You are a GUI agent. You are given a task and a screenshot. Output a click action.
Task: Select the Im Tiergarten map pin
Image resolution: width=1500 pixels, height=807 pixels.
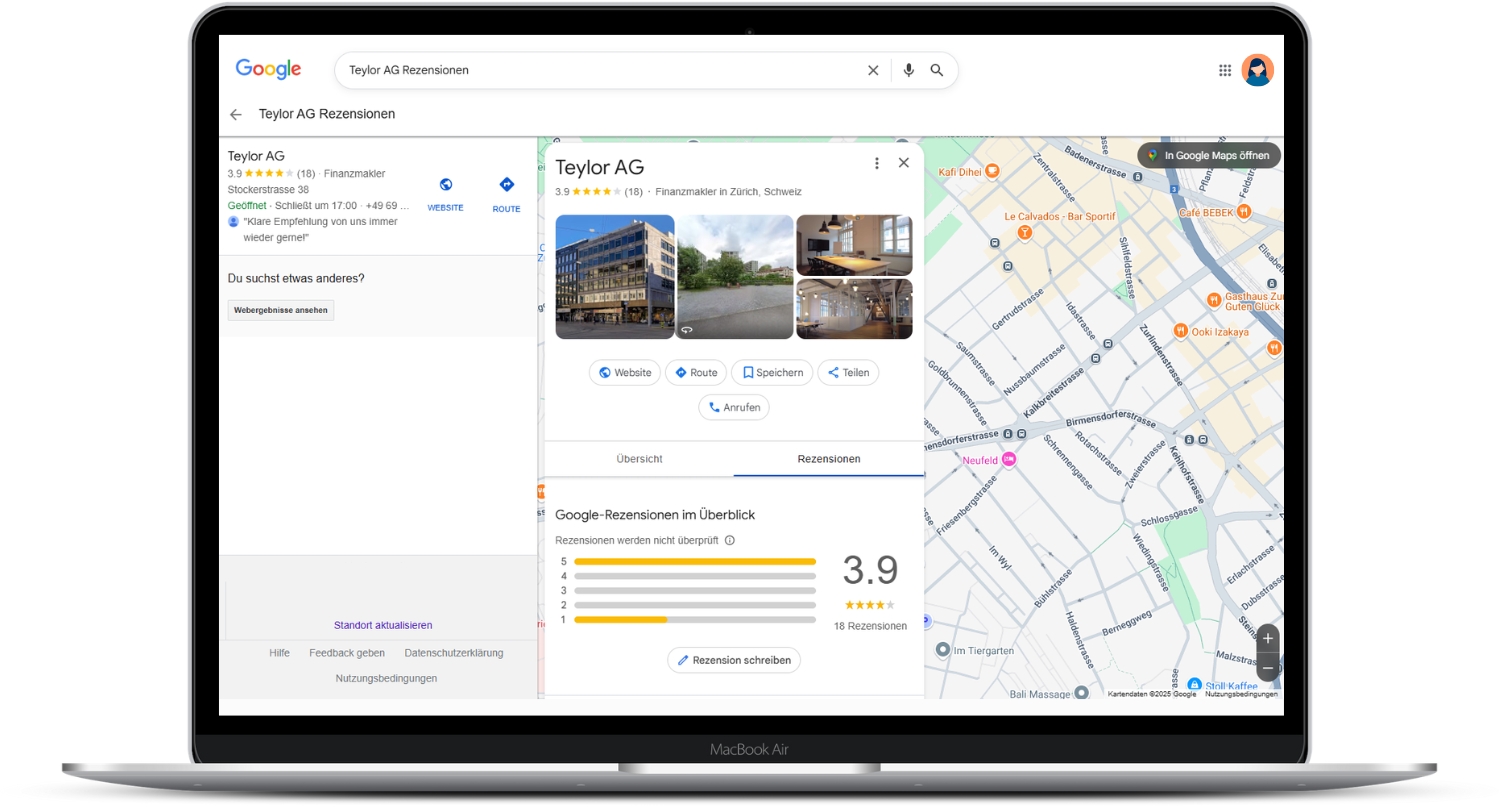click(x=942, y=650)
